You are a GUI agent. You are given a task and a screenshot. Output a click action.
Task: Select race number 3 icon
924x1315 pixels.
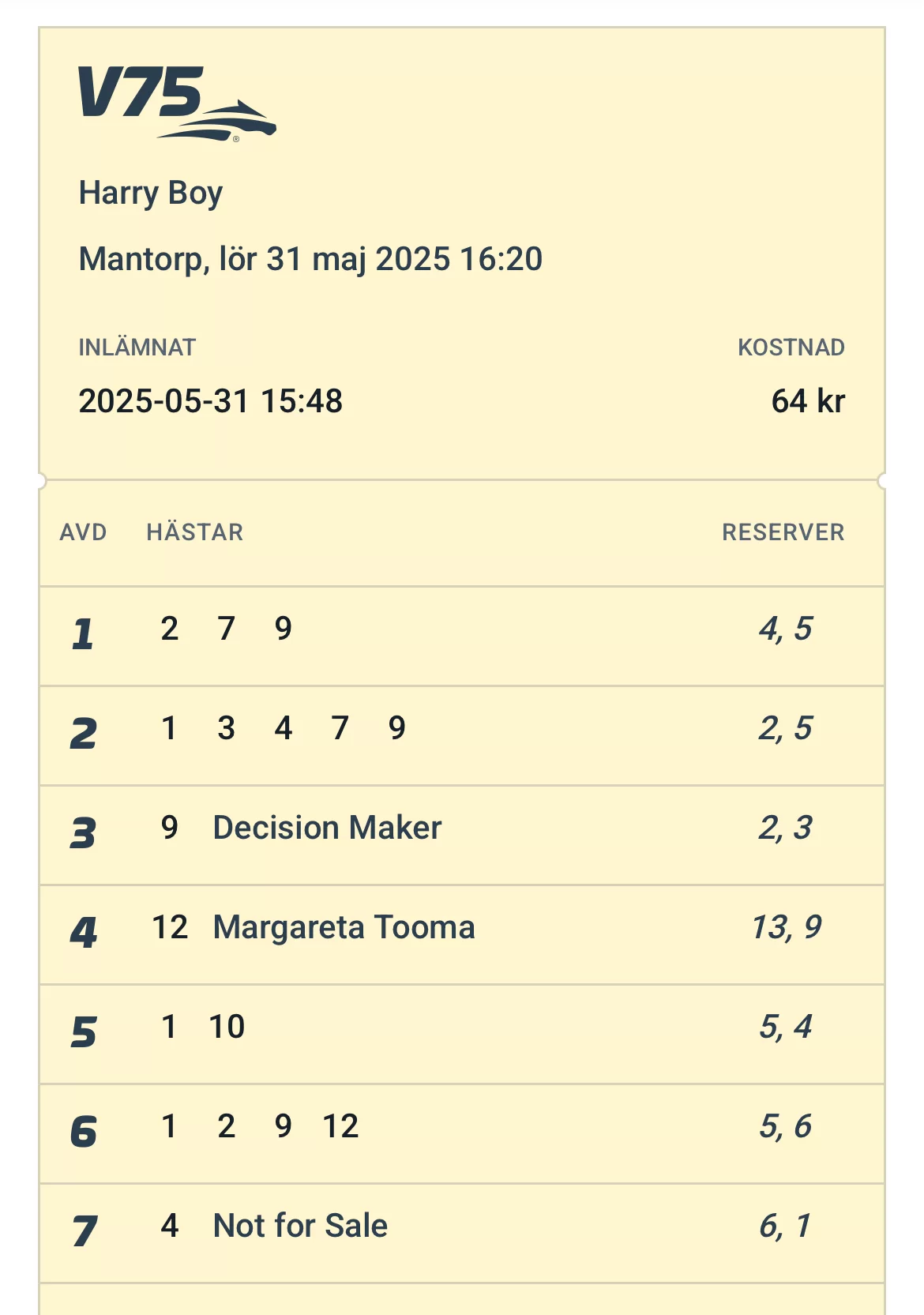[x=83, y=833]
